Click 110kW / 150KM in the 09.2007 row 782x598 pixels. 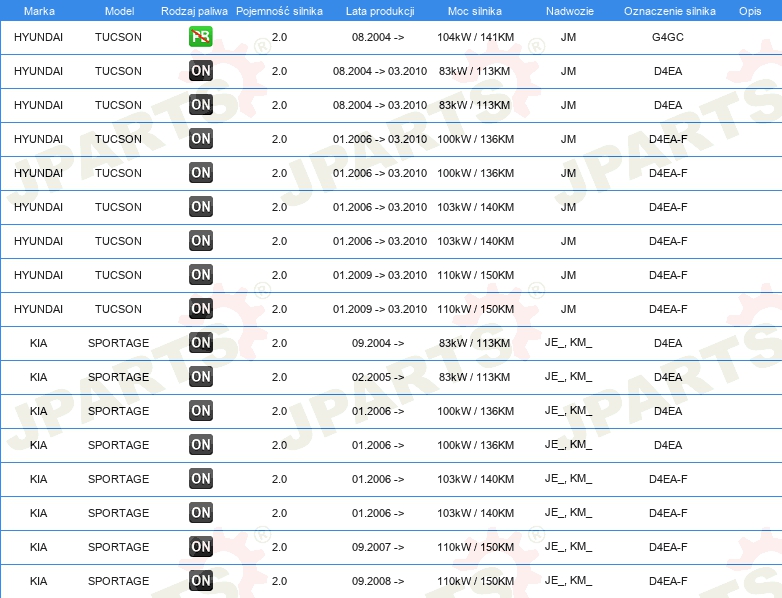coord(475,547)
